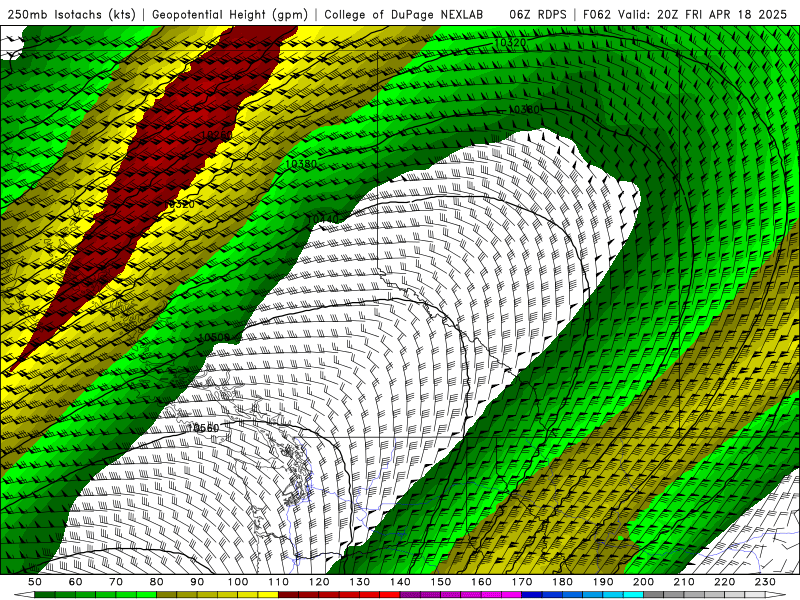This screenshot has width=800, height=600.
Task: Click the 130 kt colorbar label
Action: 360,582
